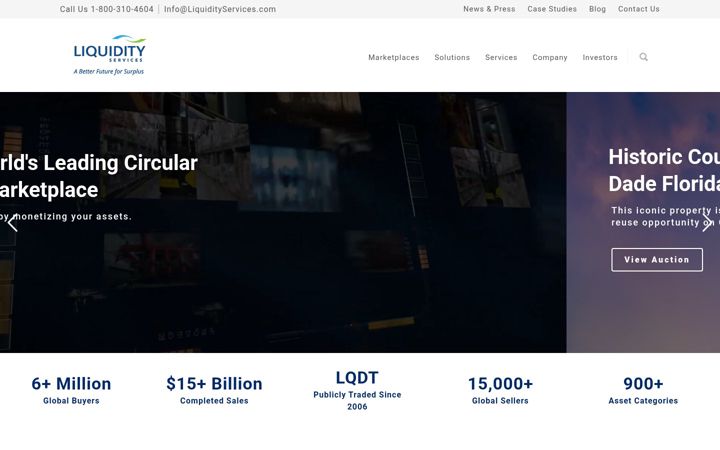The width and height of the screenshot is (720, 450).
Task: Go to previous slide arrow
Action: coord(12,223)
